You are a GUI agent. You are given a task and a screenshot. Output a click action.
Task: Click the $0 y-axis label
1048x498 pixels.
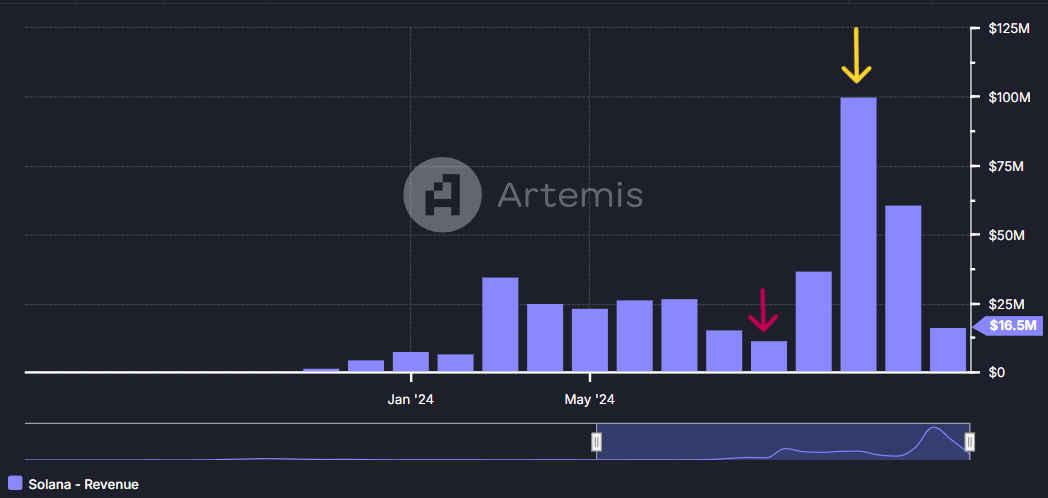[997, 372]
